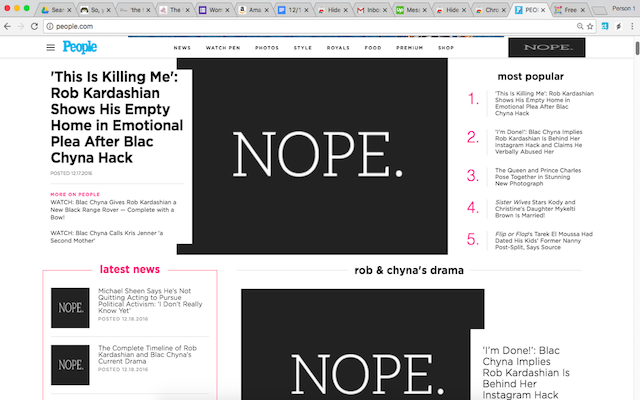Click the browser forward arrow

pyautogui.click(x=21, y=26)
